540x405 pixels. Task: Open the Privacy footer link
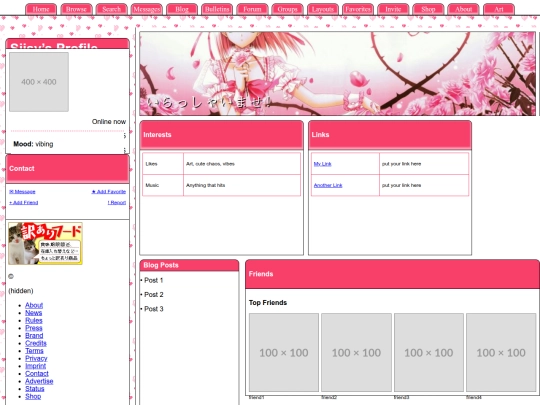(x=36, y=358)
